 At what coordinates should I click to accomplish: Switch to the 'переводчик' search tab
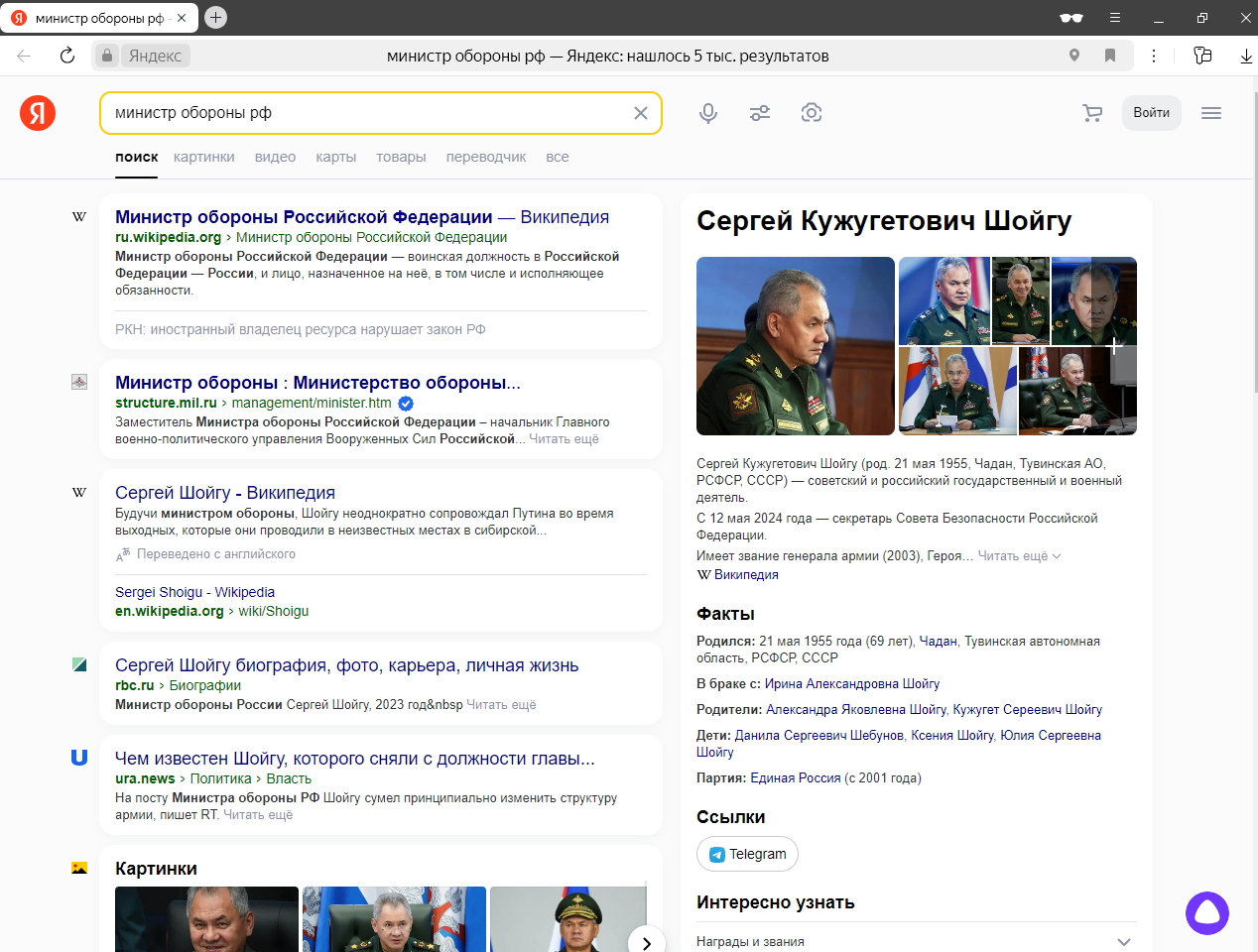[486, 157]
